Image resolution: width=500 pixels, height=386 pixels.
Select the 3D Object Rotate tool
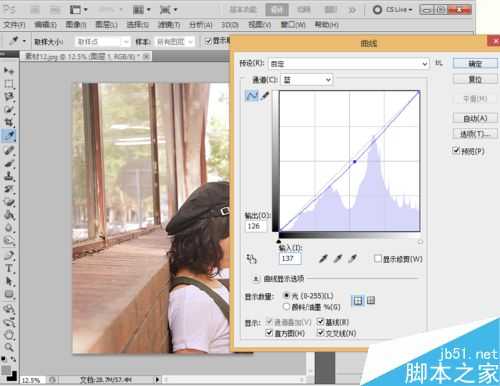click(x=9, y=309)
